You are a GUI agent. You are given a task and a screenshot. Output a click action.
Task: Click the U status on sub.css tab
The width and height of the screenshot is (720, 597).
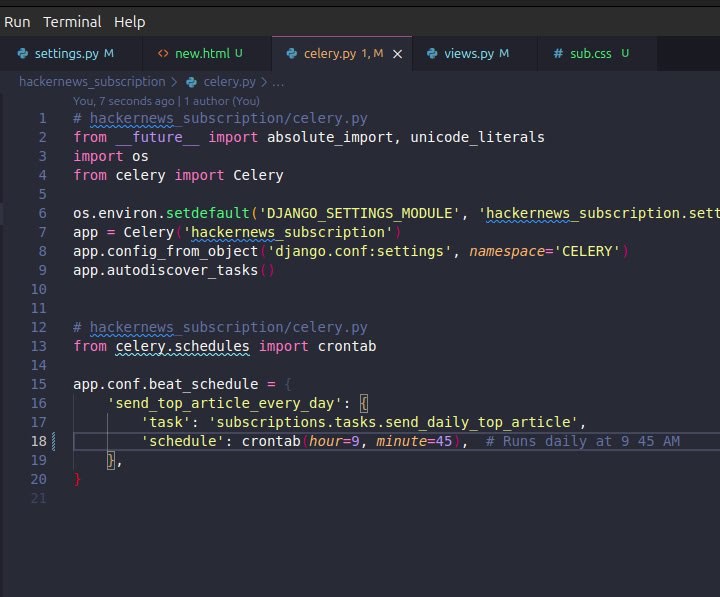point(625,53)
